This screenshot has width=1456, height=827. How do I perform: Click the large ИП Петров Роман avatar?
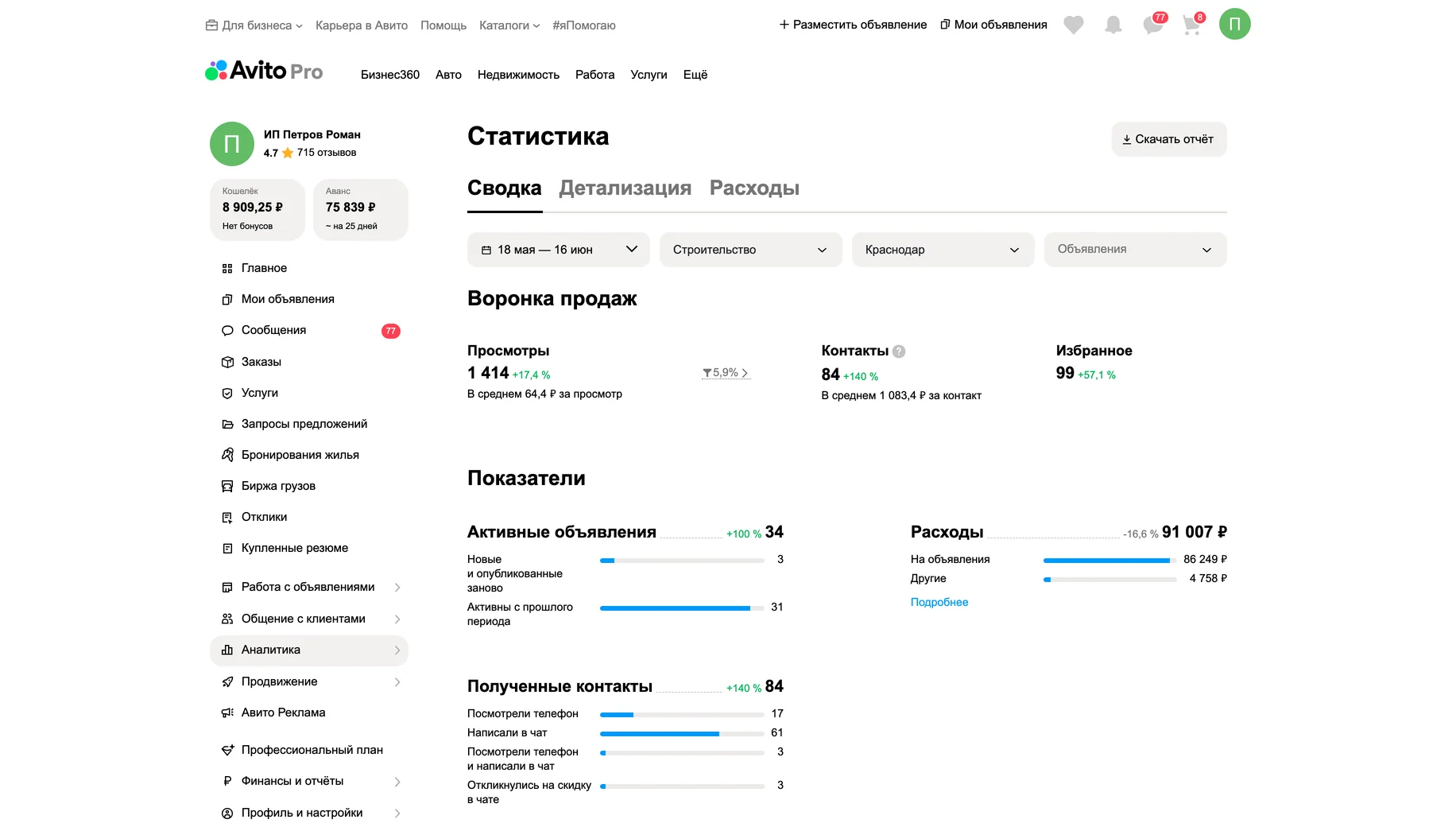coord(231,144)
